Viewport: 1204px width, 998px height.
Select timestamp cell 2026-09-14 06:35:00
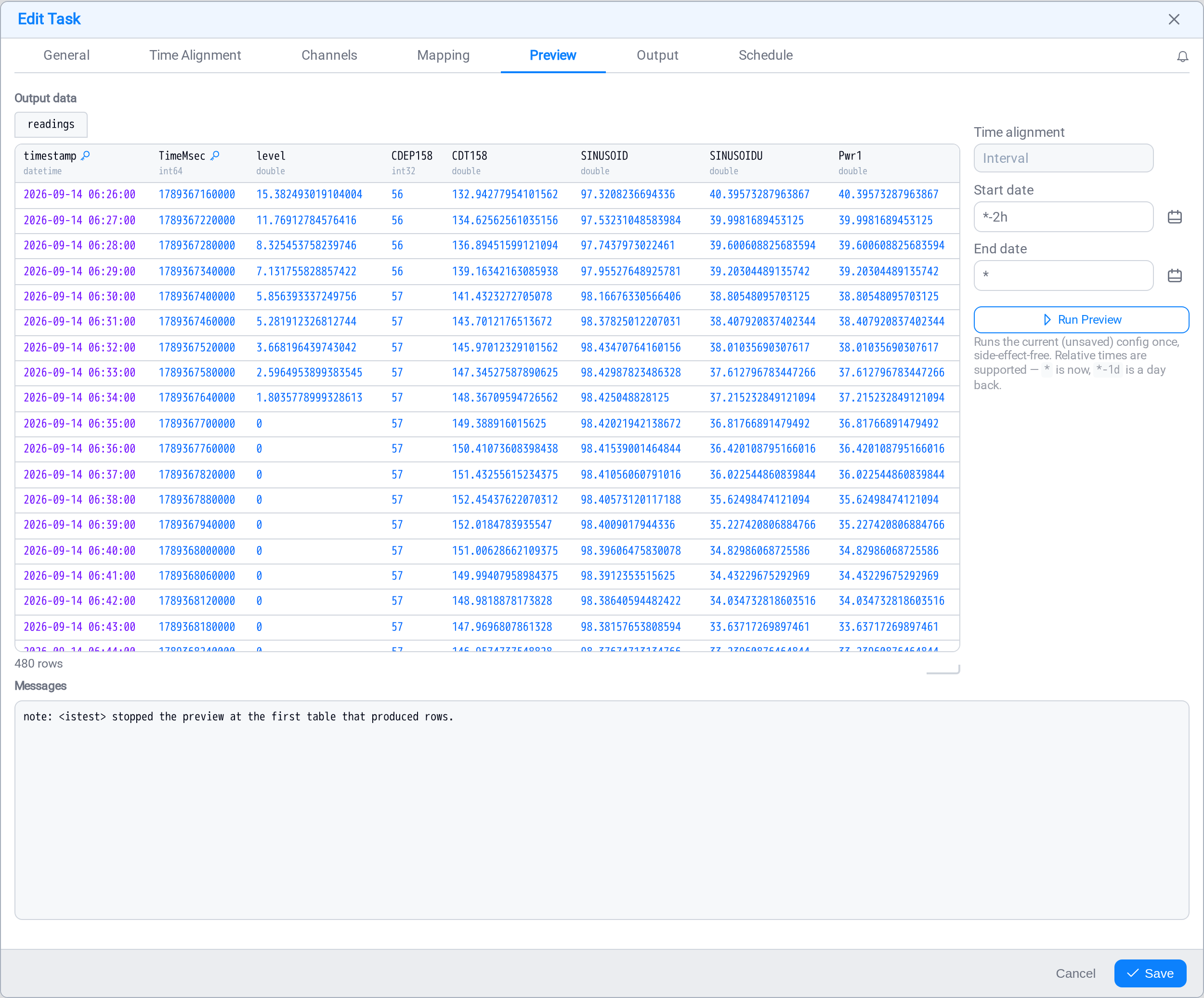[79, 423]
